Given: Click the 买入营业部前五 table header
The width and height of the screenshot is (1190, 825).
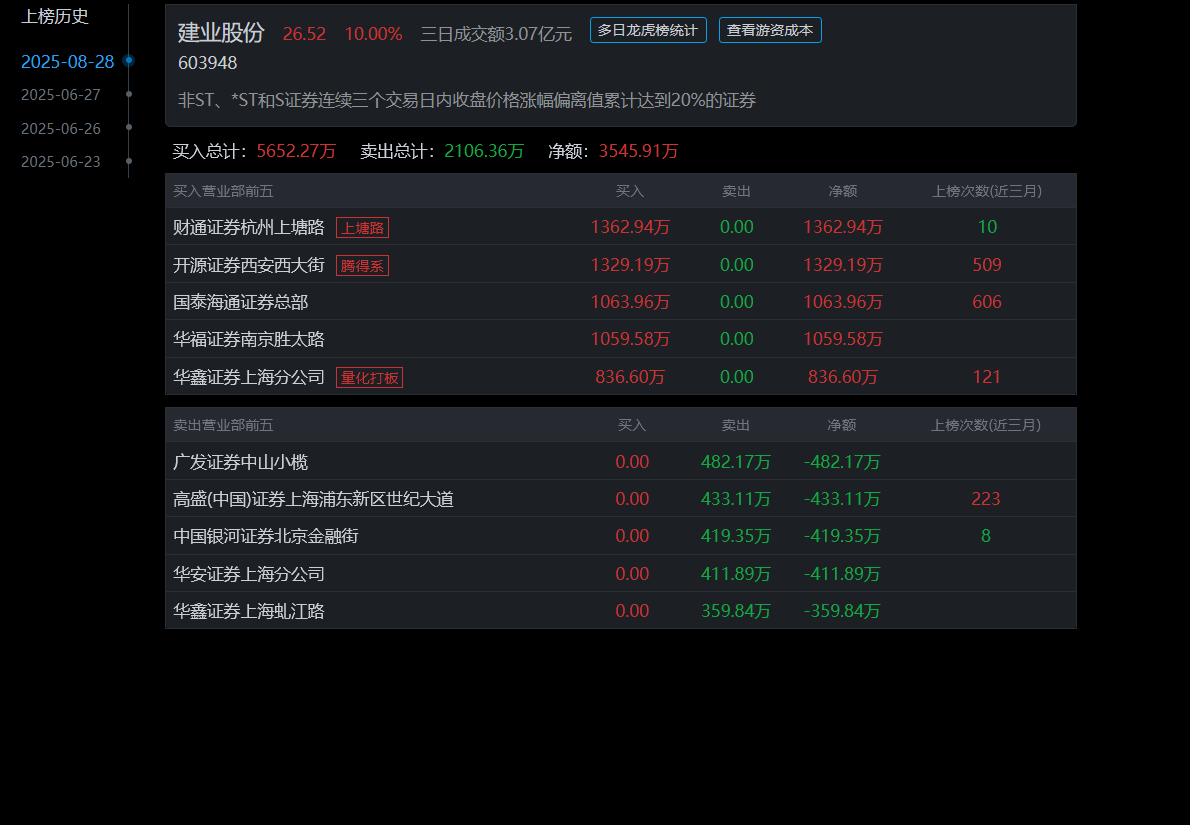Looking at the screenshot, I should [x=223, y=191].
